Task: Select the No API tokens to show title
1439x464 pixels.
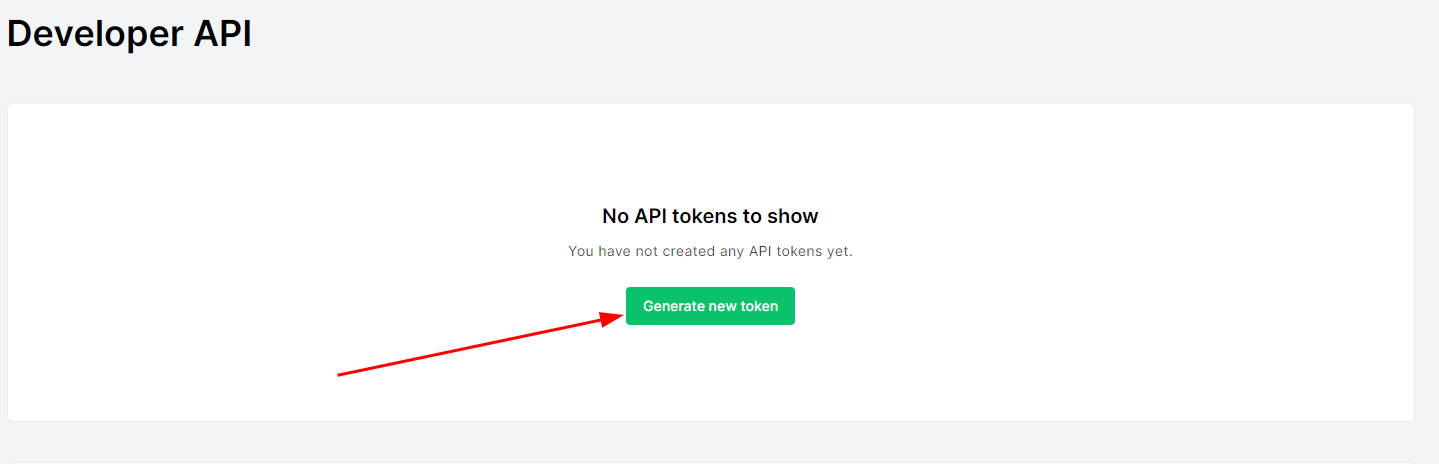Action: [710, 216]
